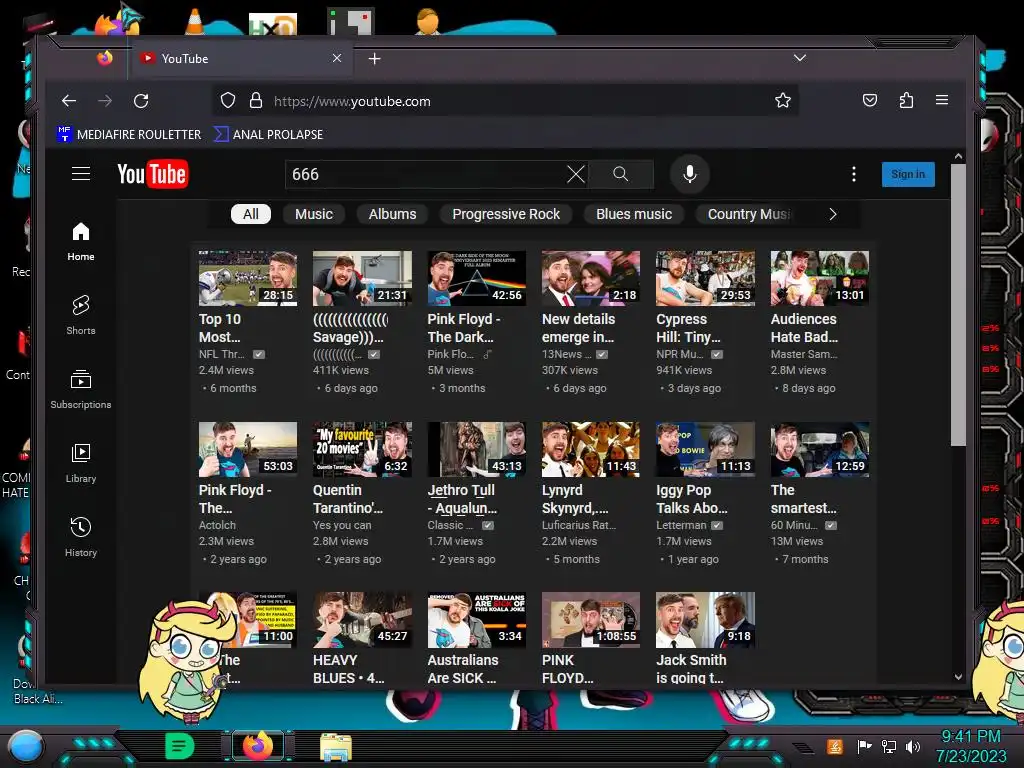Select the Blues music chip
Viewport: 1024px width, 768px height.
tap(633, 214)
